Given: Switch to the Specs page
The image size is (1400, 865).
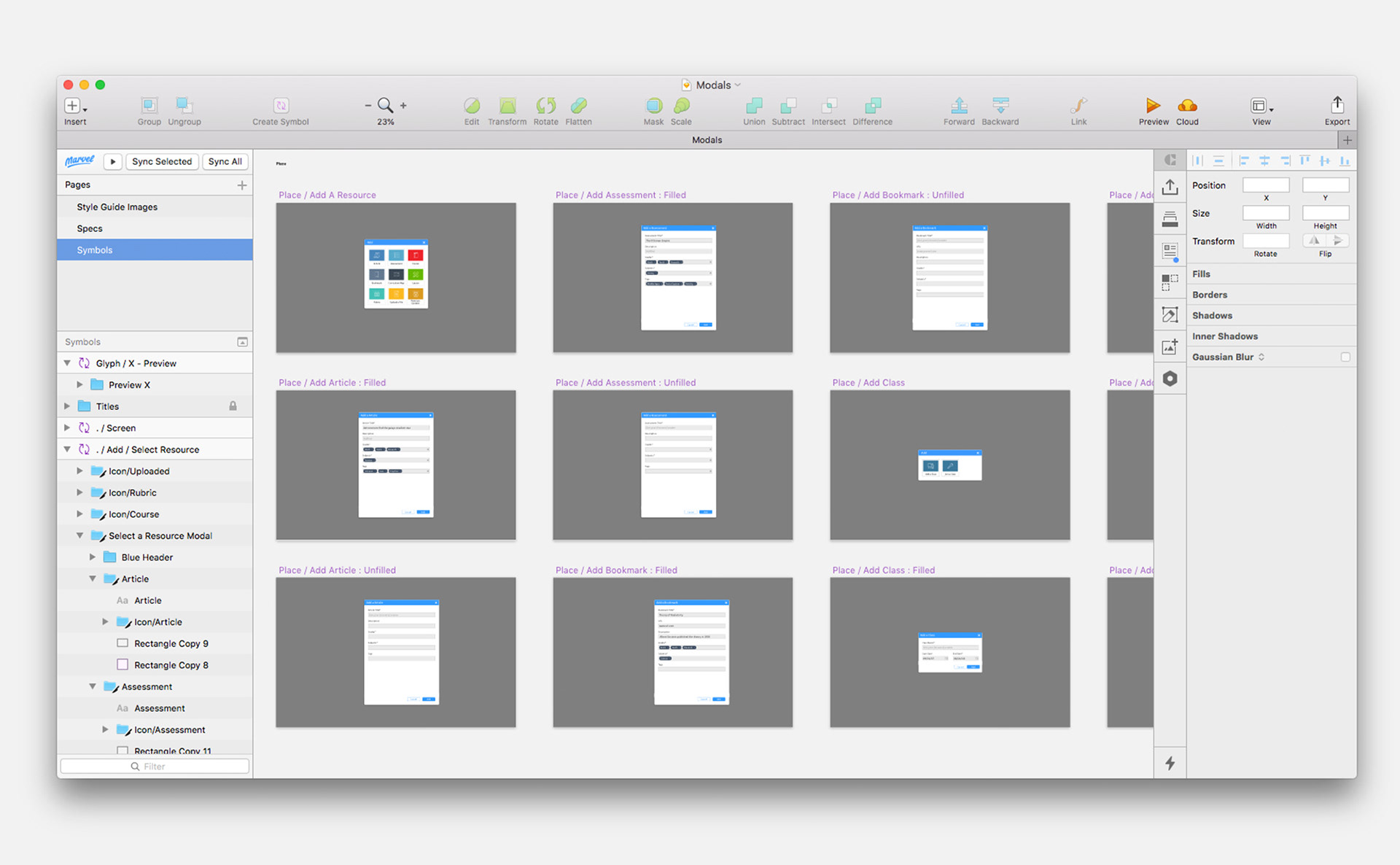Looking at the screenshot, I should click(x=155, y=228).
